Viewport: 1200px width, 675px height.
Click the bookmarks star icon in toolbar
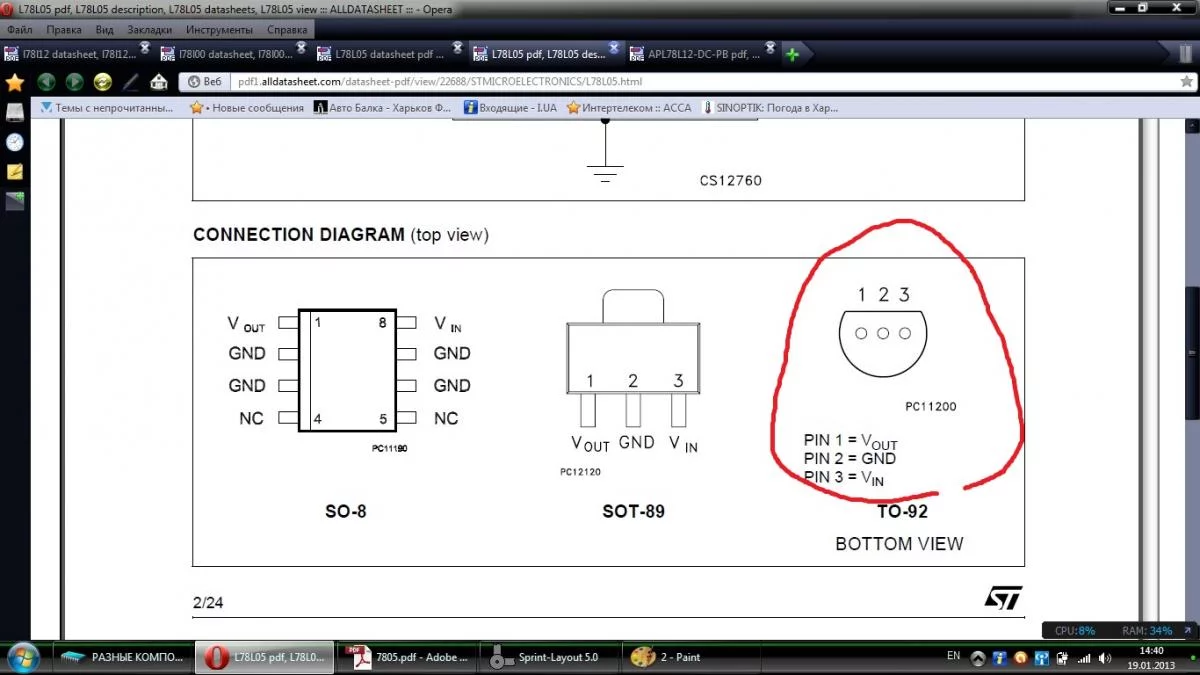[14, 82]
